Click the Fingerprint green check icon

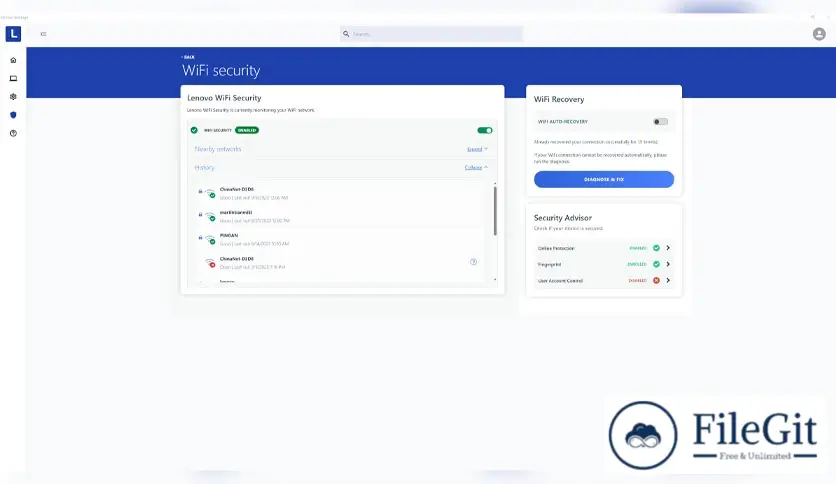click(x=656, y=264)
